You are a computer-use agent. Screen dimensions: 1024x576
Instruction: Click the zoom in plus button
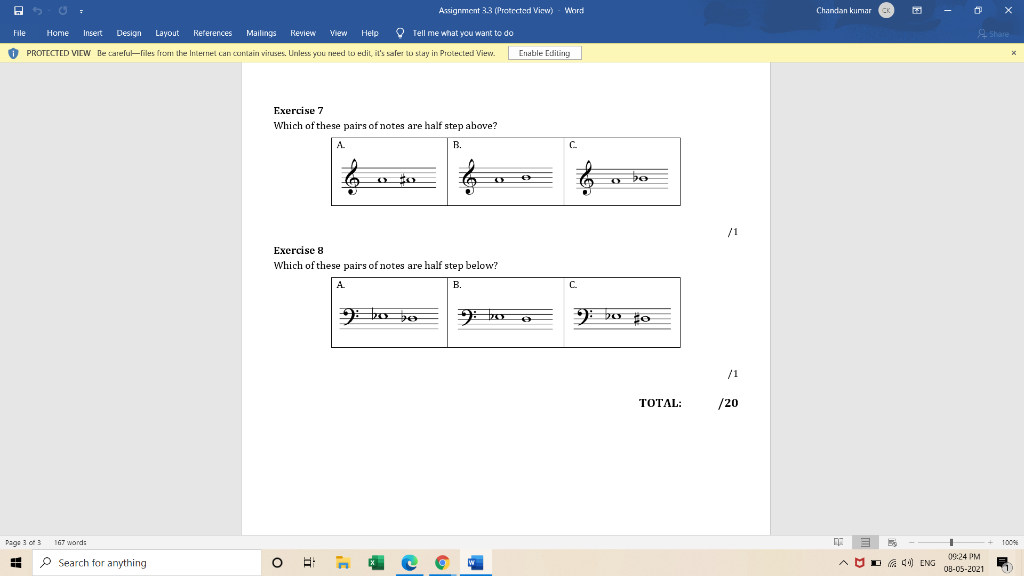(990, 543)
